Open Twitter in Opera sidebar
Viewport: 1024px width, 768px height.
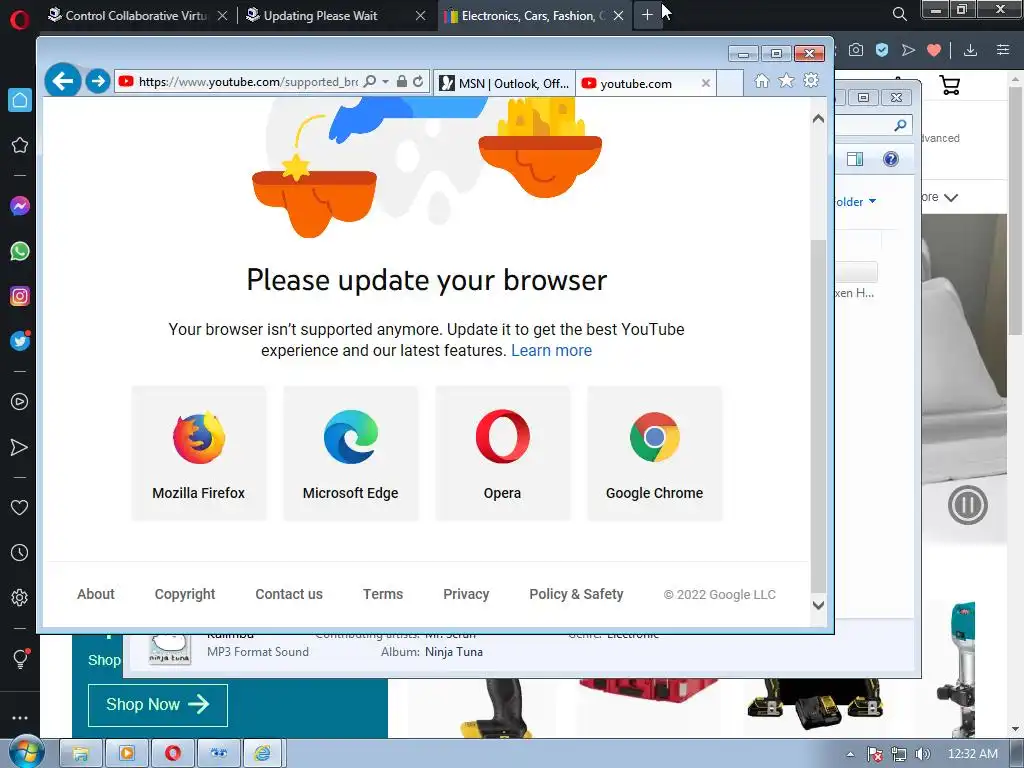pyautogui.click(x=20, y=341)
